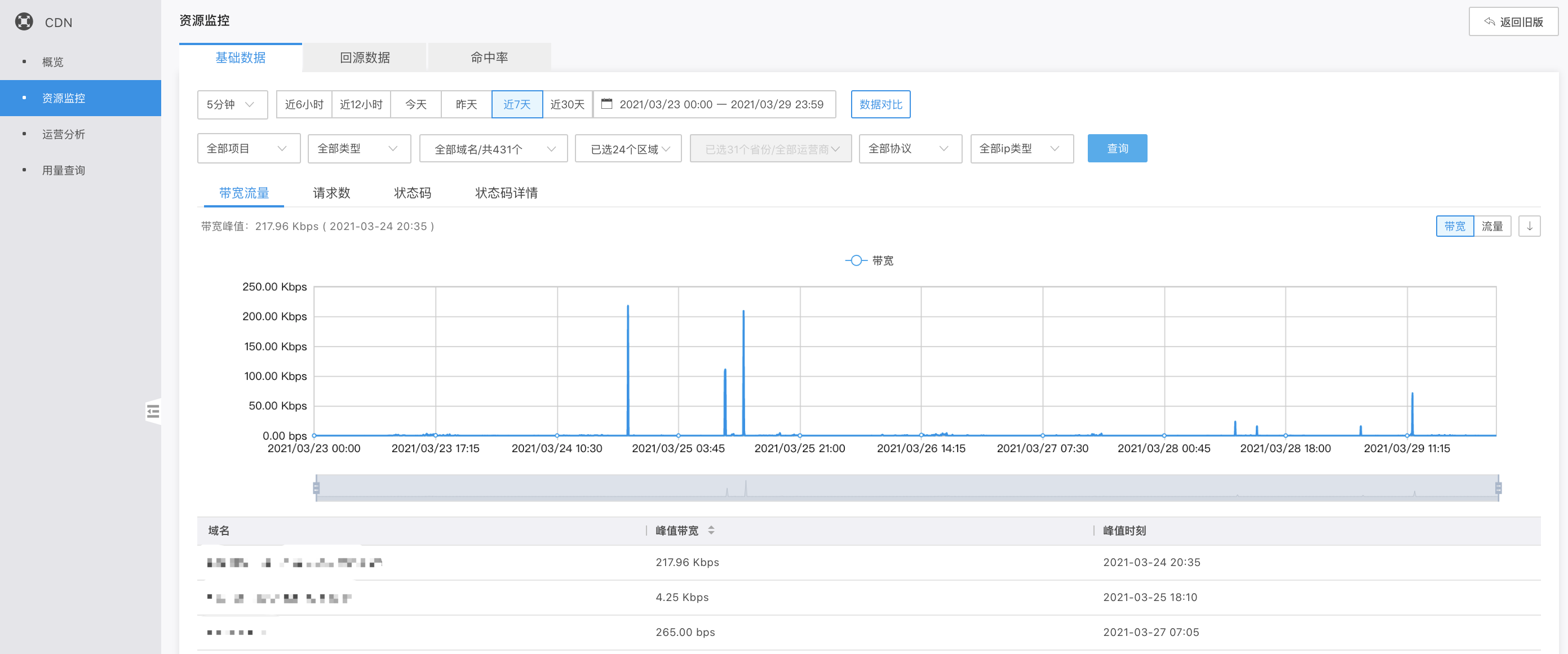The image size is (1568, 654).
Task: Collapse the sidebar with the fold icon
Action: click(x=153, y=412)
